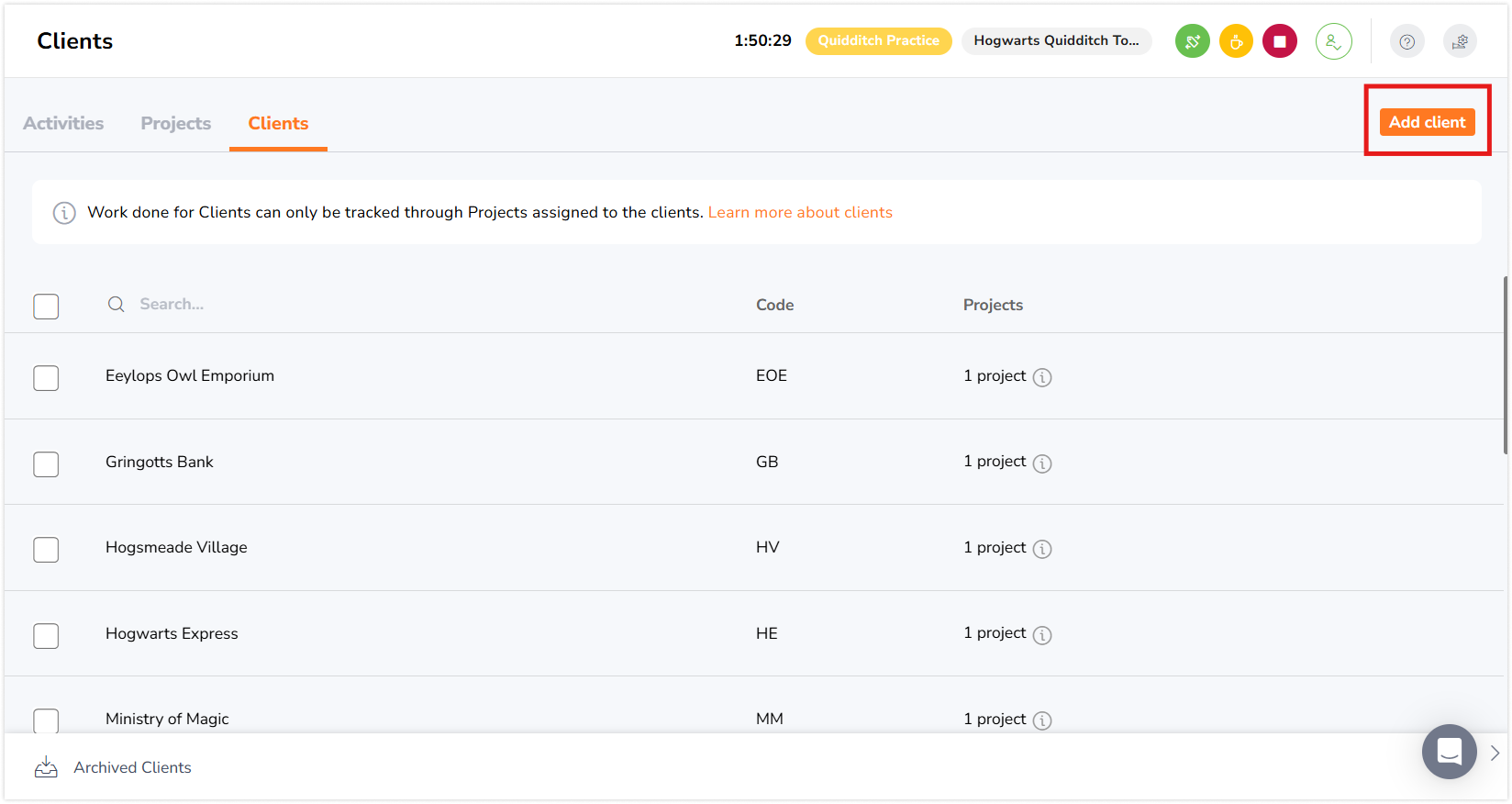Switch to the Projects tab
Image resolution: width=1512 pixels, height=804 pixels.
[175, 123]
